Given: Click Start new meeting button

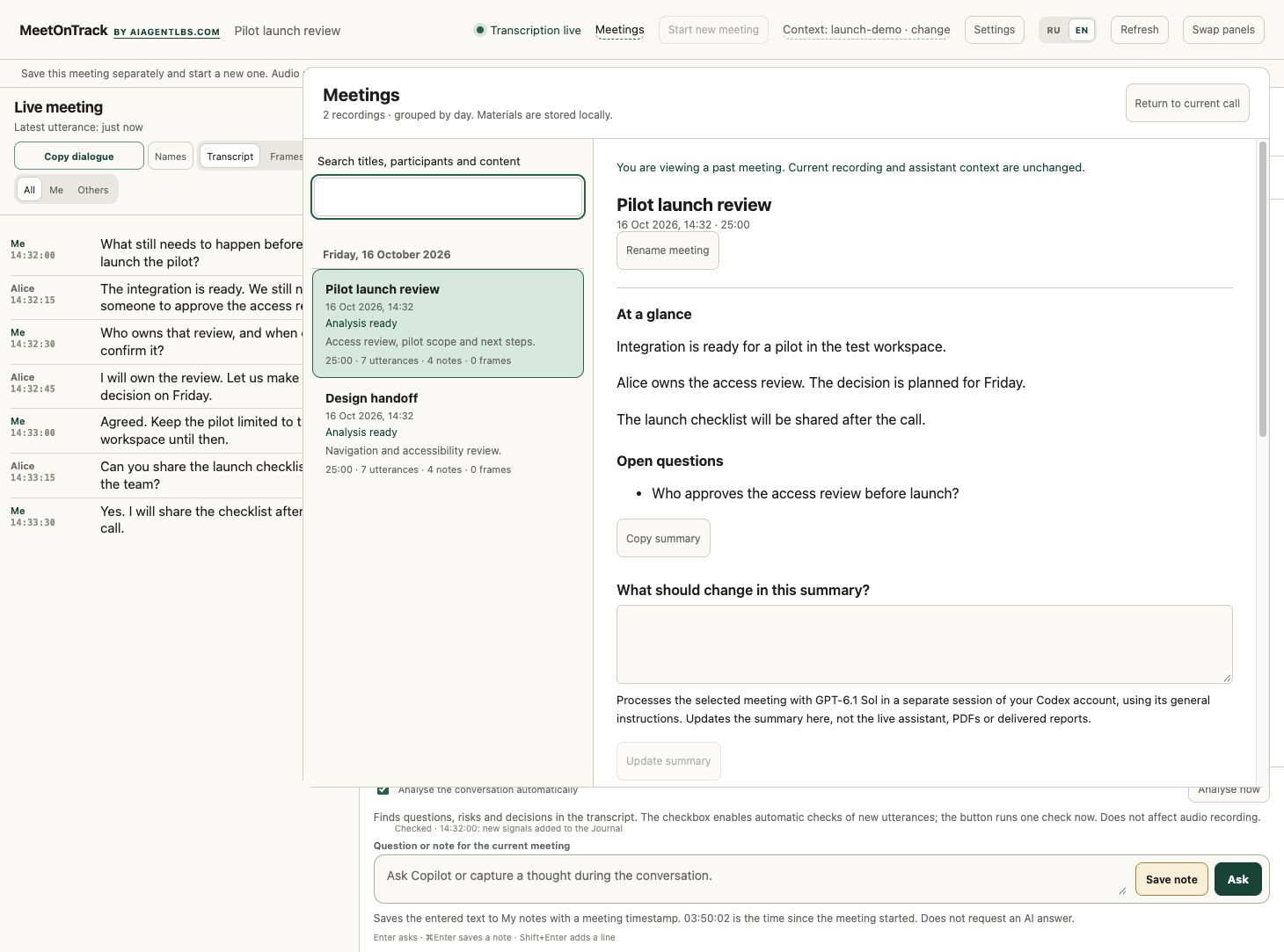Looking at the screenshot, I should coord(713,30).
